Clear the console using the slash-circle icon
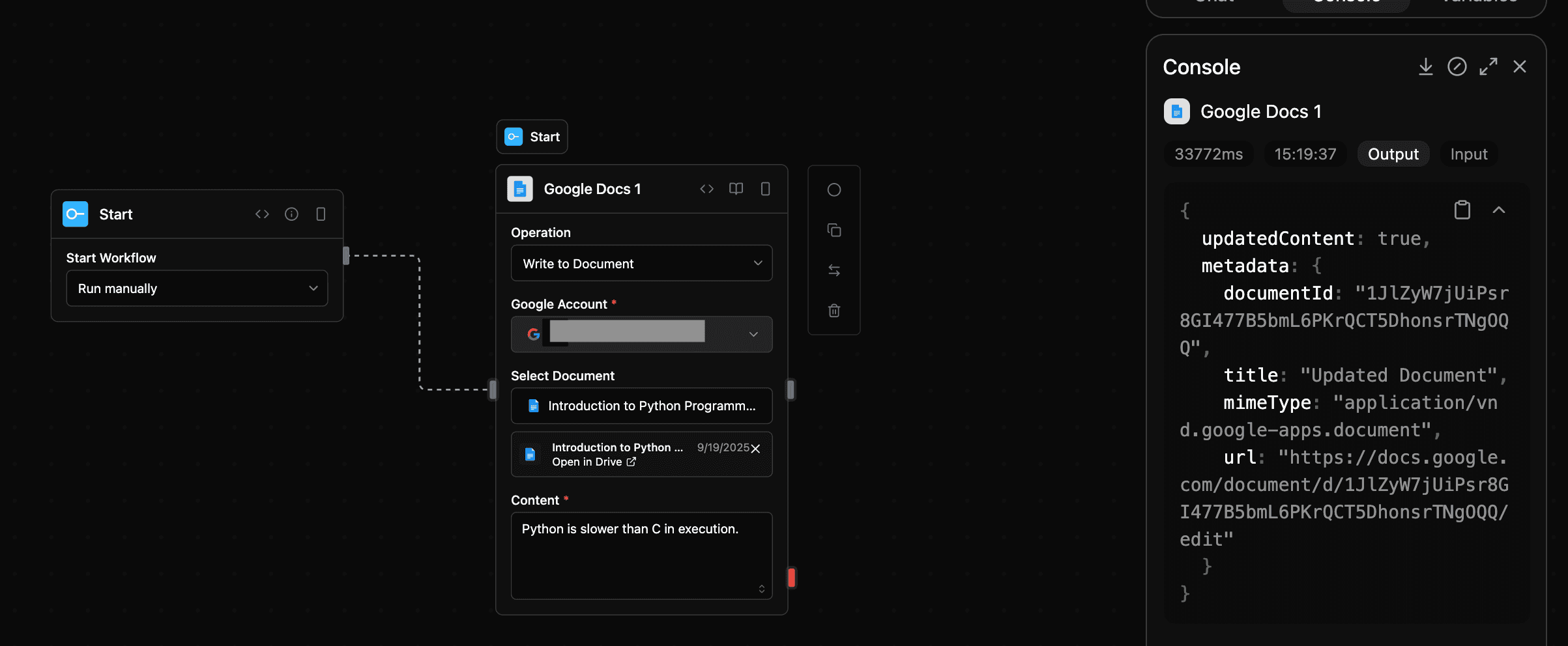The image size is (1568, 646). (x=1457, y=66)
